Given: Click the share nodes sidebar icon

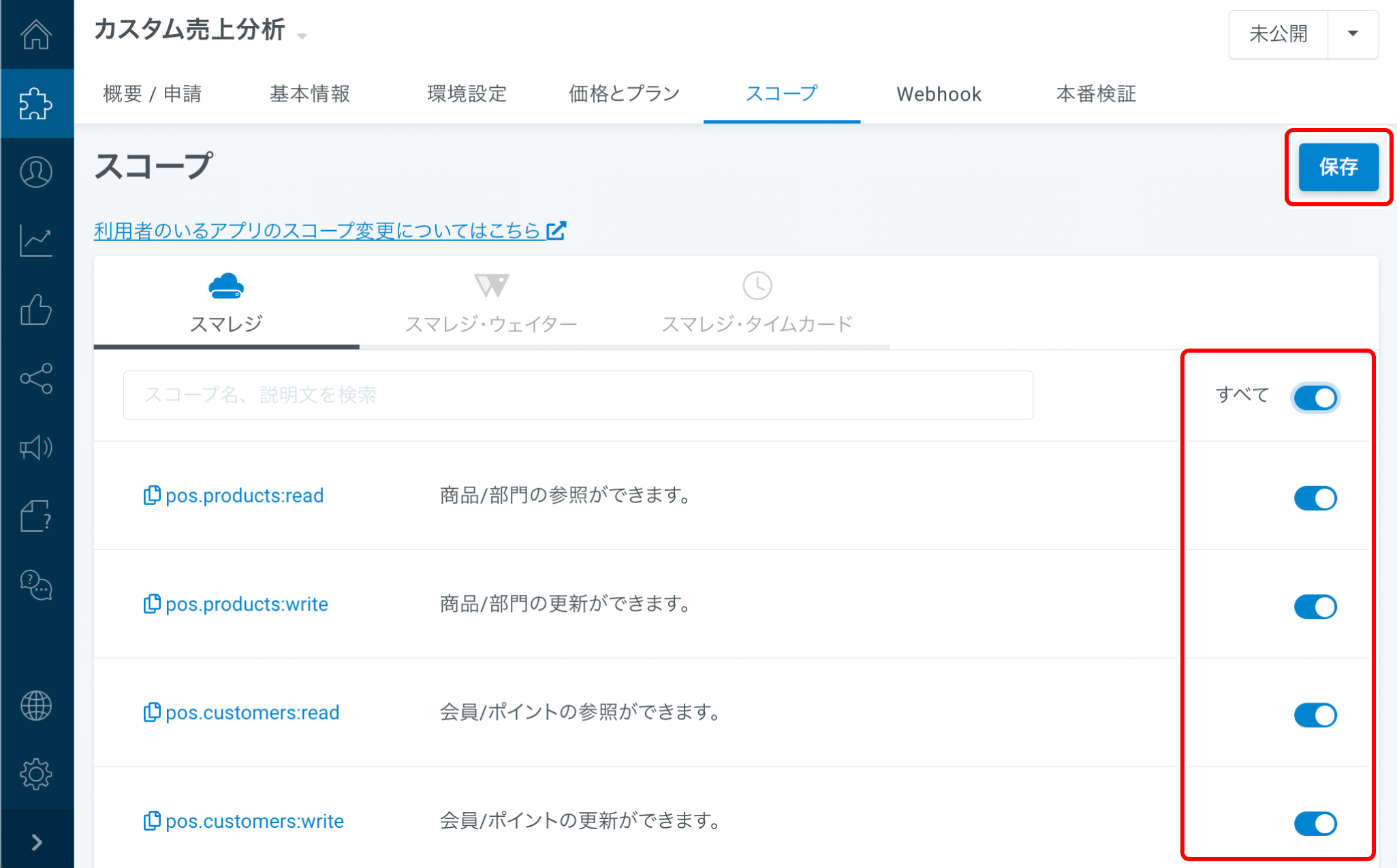Looking at the screenshot, I should click(x=36, y=379).
